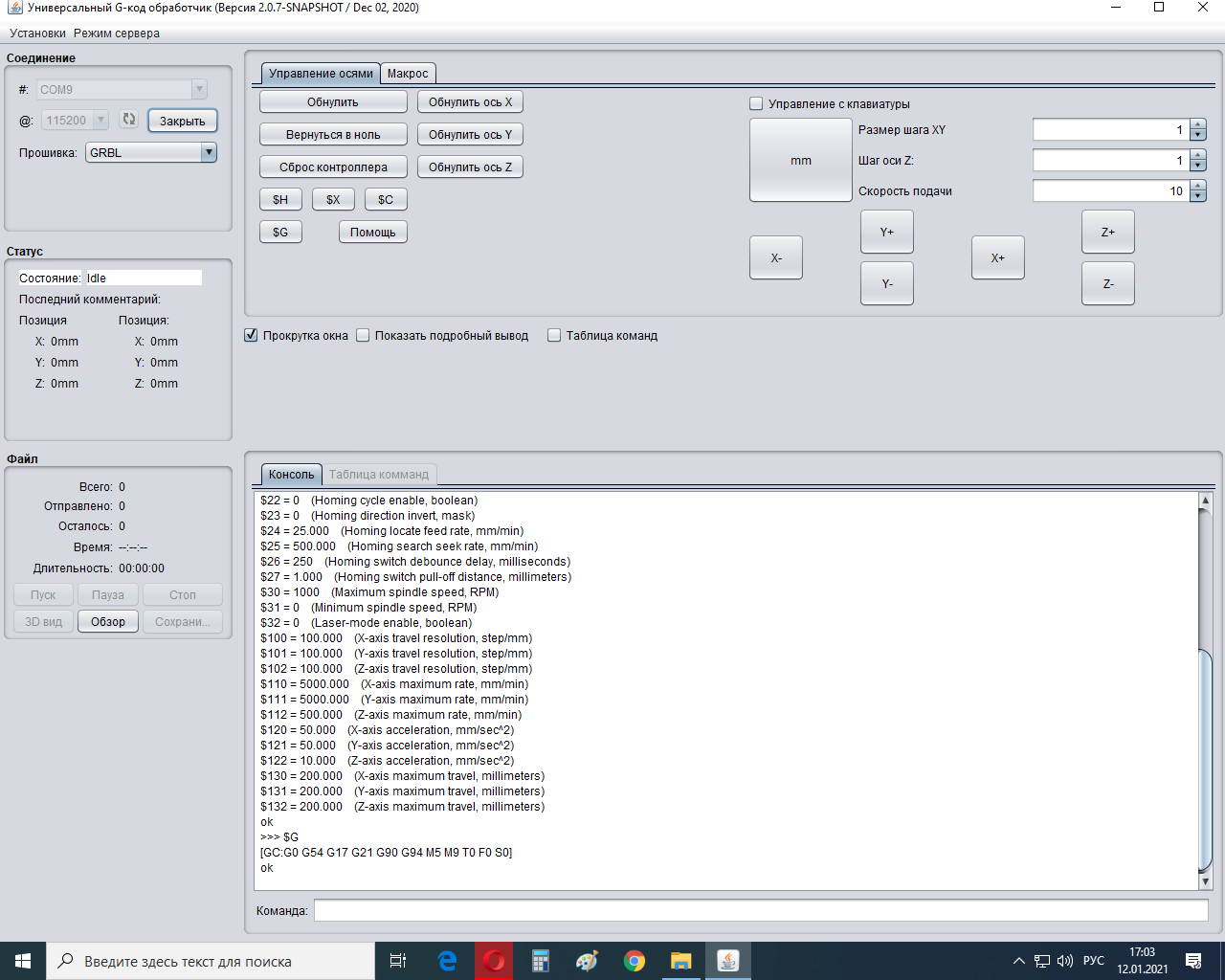Viewport: 1225px width, 980px height.
Task: Open the Режим сервера menu
Action: pyautogui.click(x=117, y=33)
